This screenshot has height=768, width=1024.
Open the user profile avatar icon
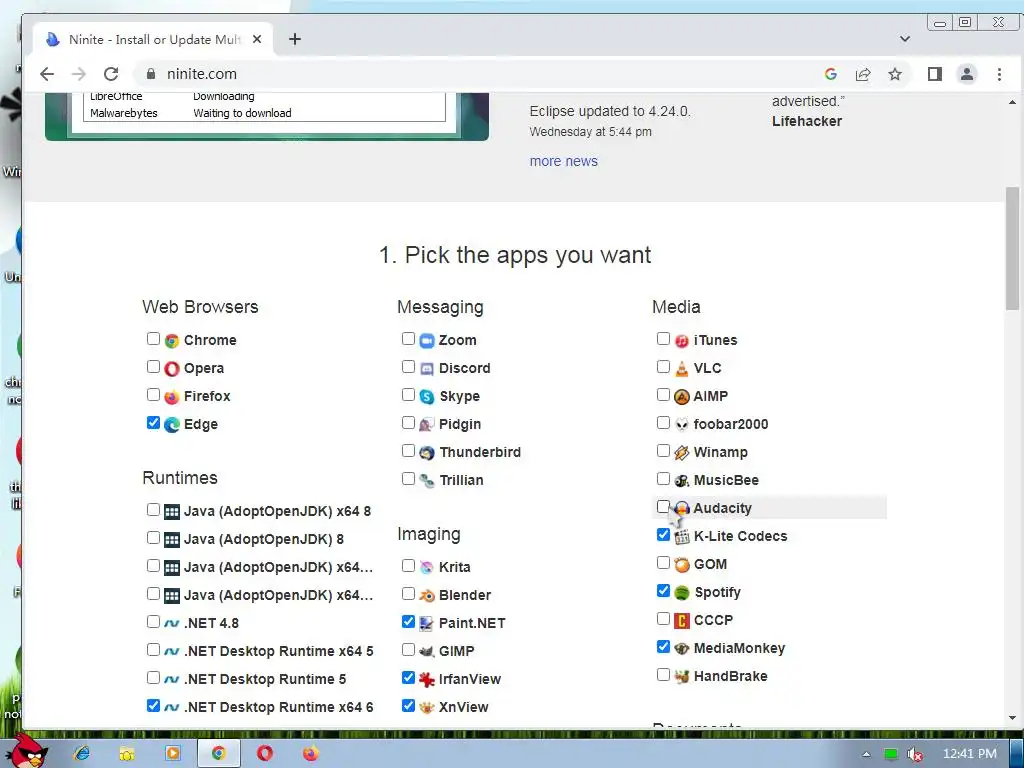coord(967,74)
